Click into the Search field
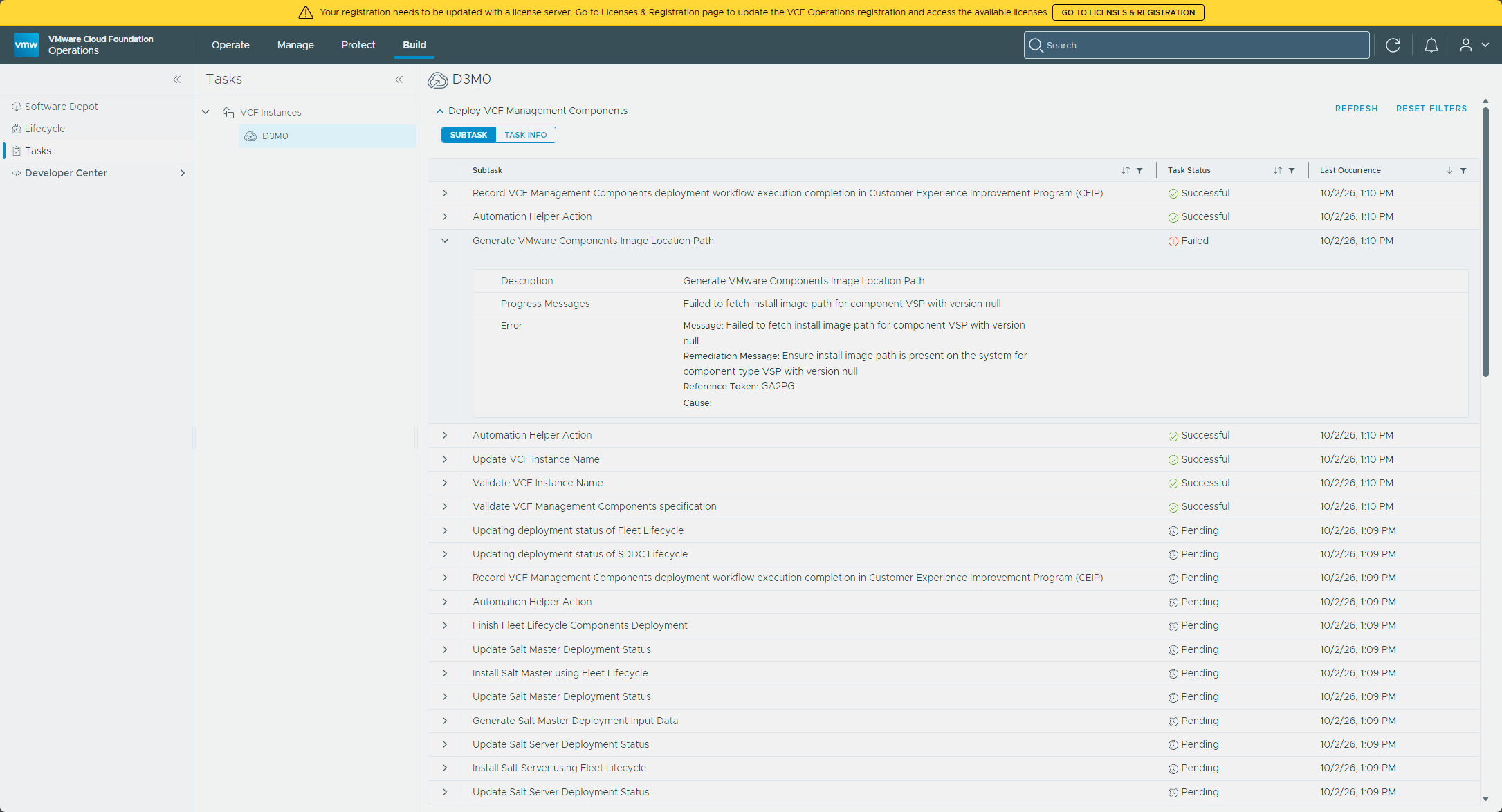The height and width of the screenshot is (812, 1502). point(1196,45)
